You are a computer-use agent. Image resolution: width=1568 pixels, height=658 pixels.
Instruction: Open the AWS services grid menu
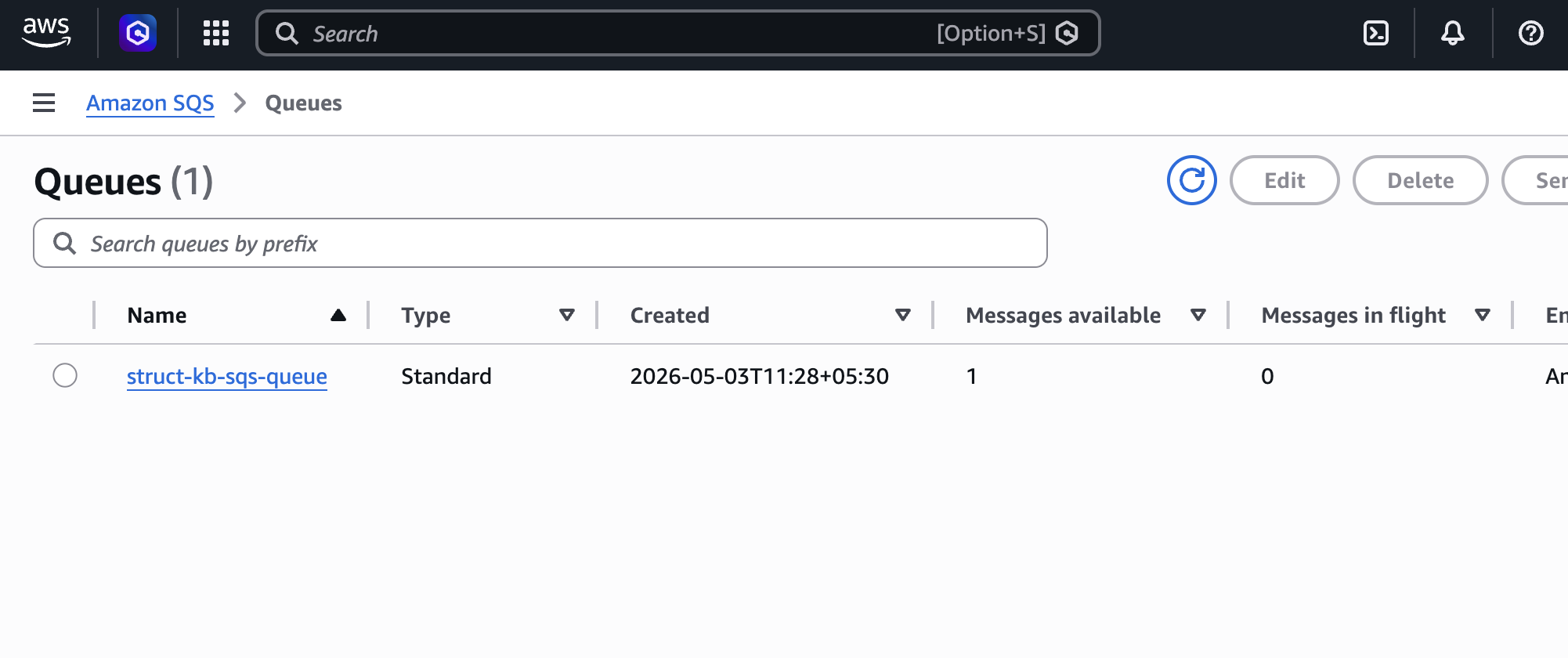216,33
